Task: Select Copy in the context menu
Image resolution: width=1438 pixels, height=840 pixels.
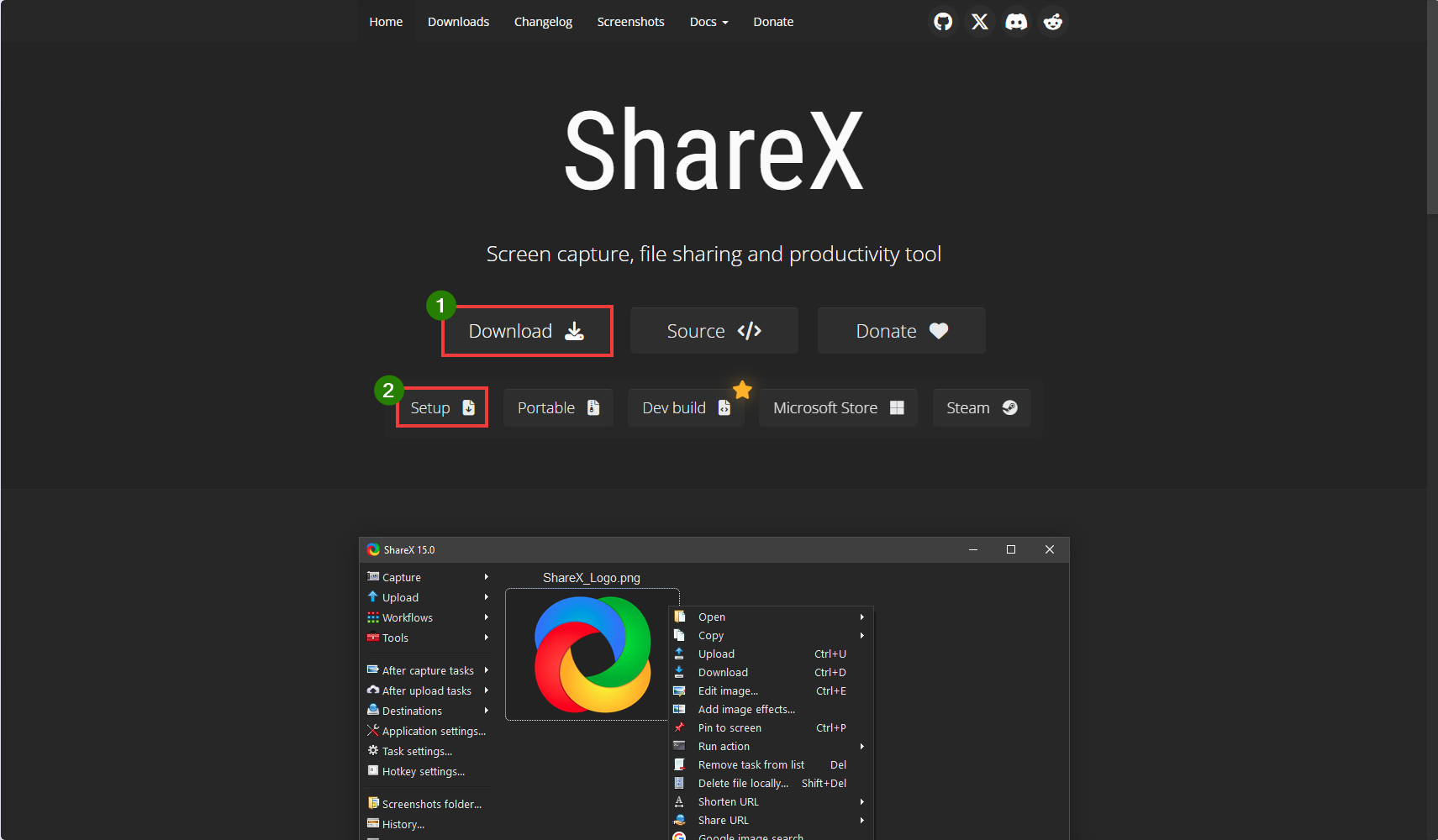Action: pyautogui.click(x=771, y=635)
